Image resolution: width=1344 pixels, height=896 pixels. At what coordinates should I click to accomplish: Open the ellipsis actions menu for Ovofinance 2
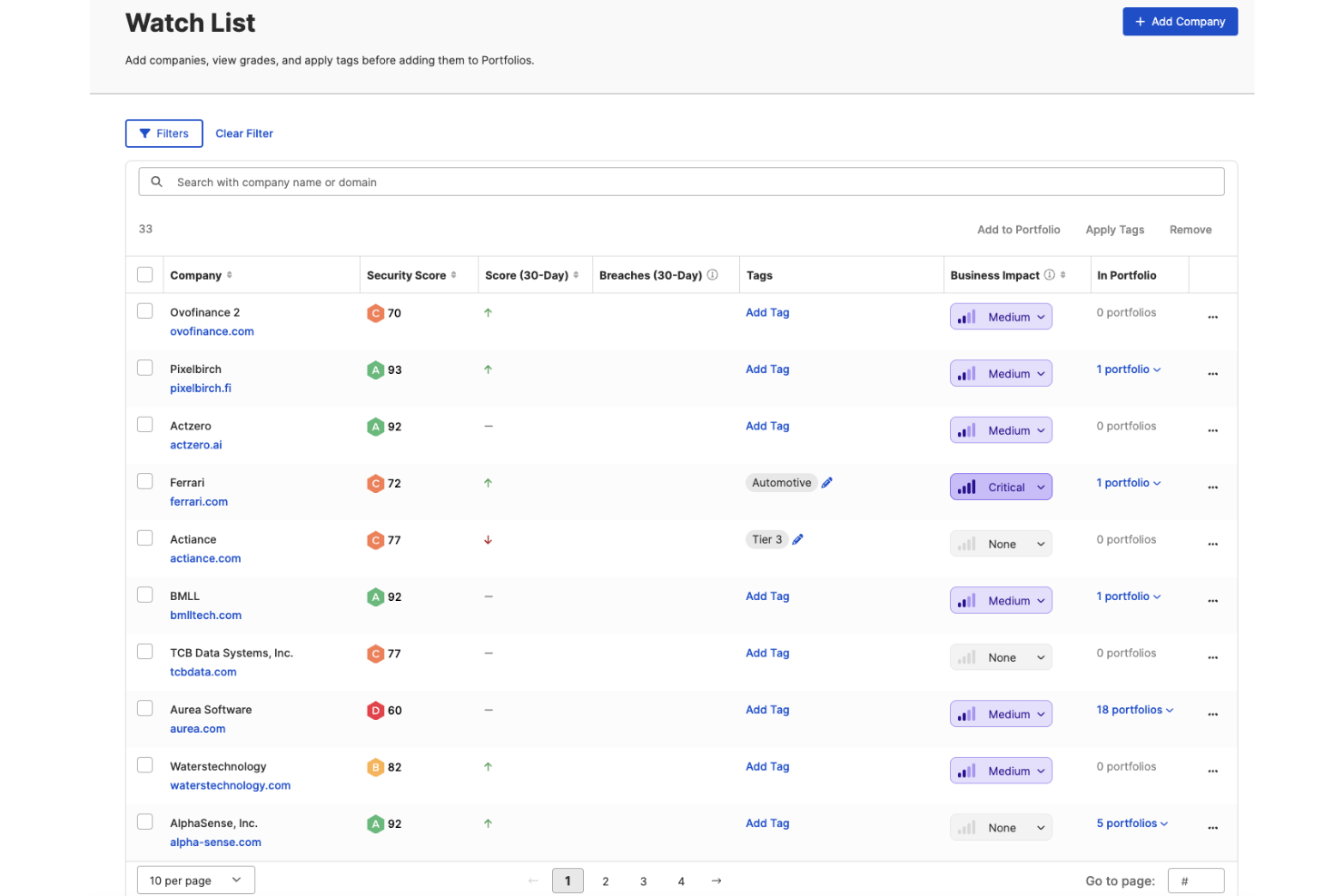[1212, 317]
